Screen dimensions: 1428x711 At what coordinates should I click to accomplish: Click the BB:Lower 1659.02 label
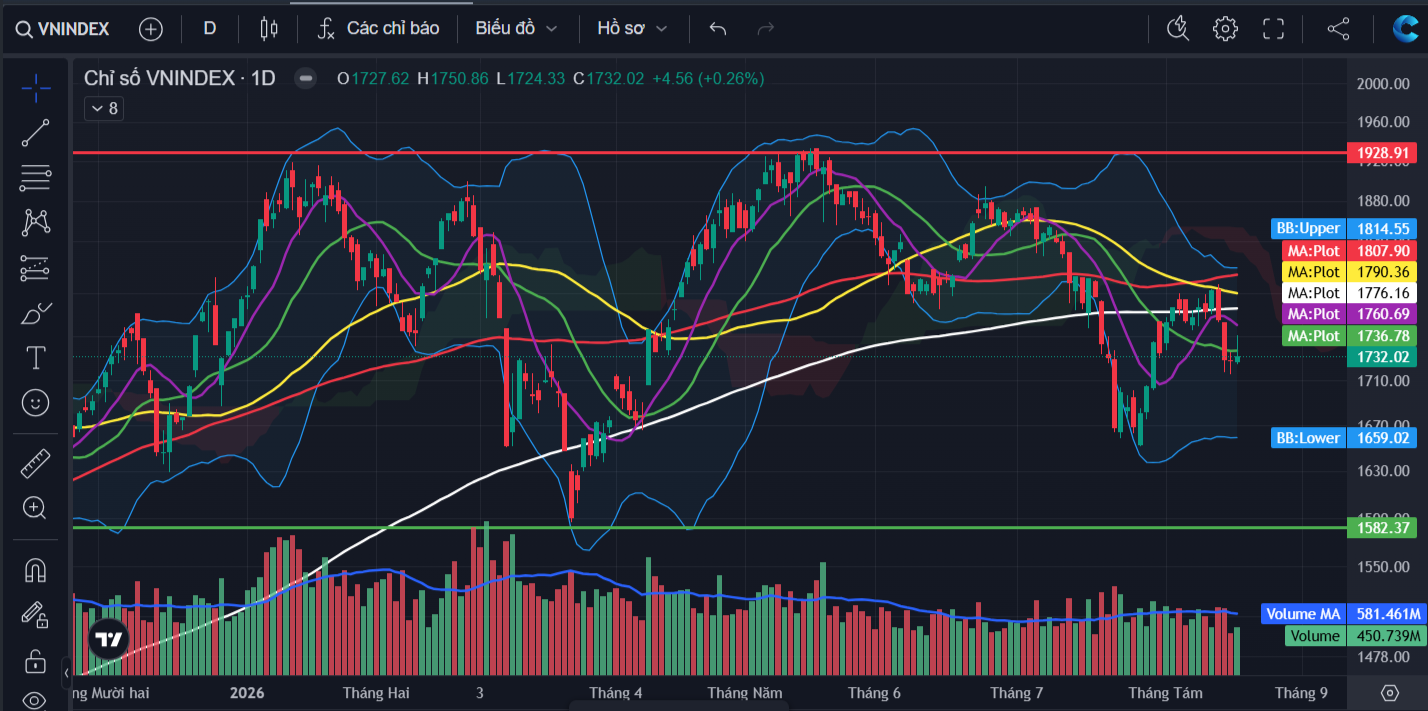(1344, 437)
